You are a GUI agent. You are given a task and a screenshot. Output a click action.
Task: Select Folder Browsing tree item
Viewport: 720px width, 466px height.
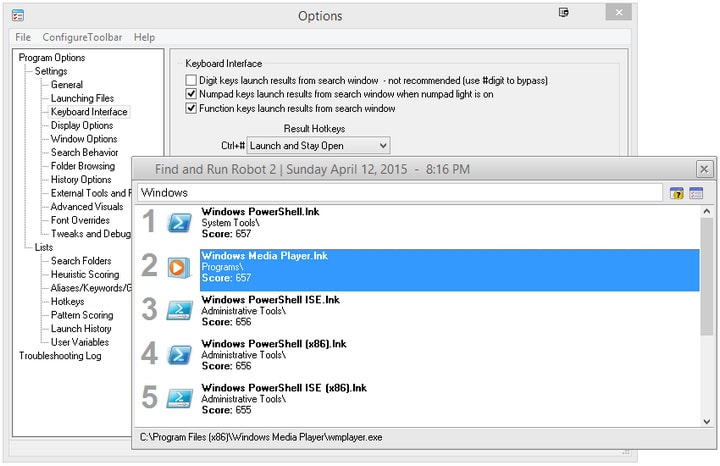click(83, 166)
